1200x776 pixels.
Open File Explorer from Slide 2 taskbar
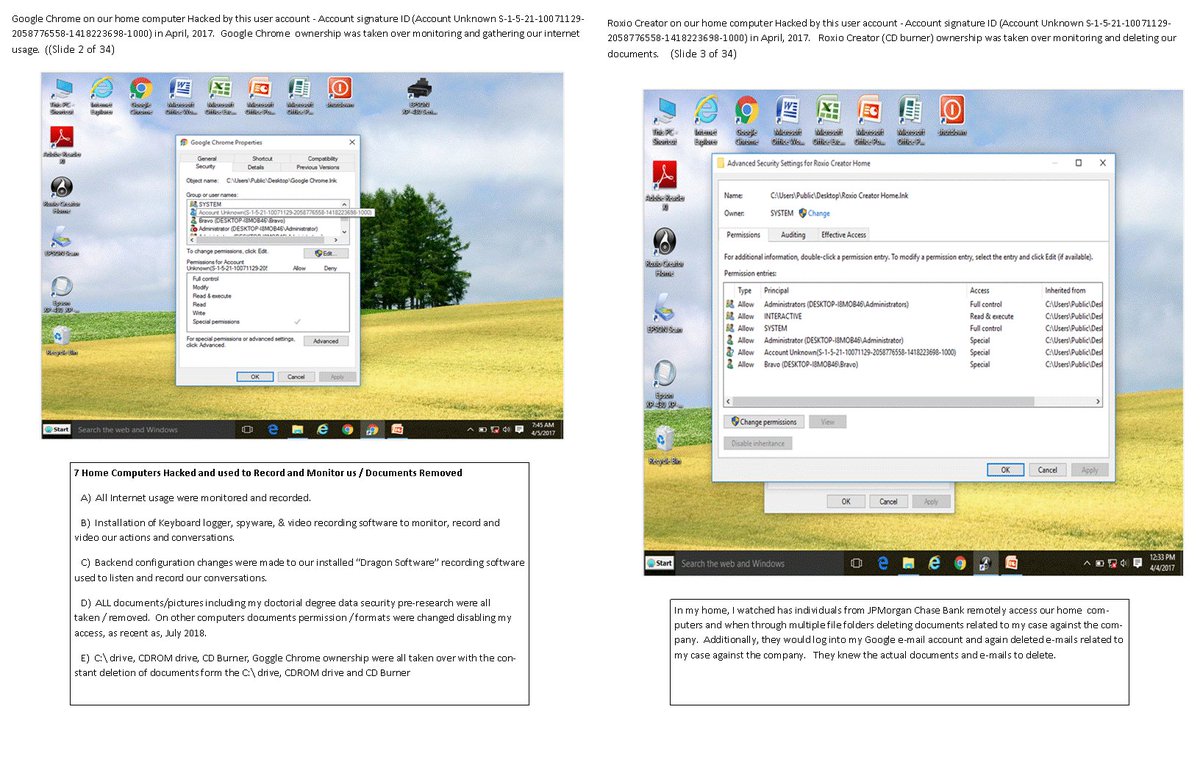tap(297, 429)
